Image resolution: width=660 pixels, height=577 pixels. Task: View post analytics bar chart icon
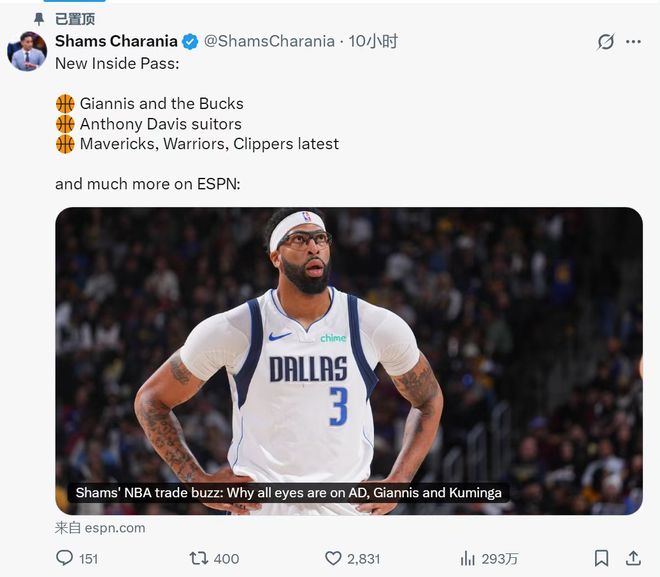click(467, 558)
